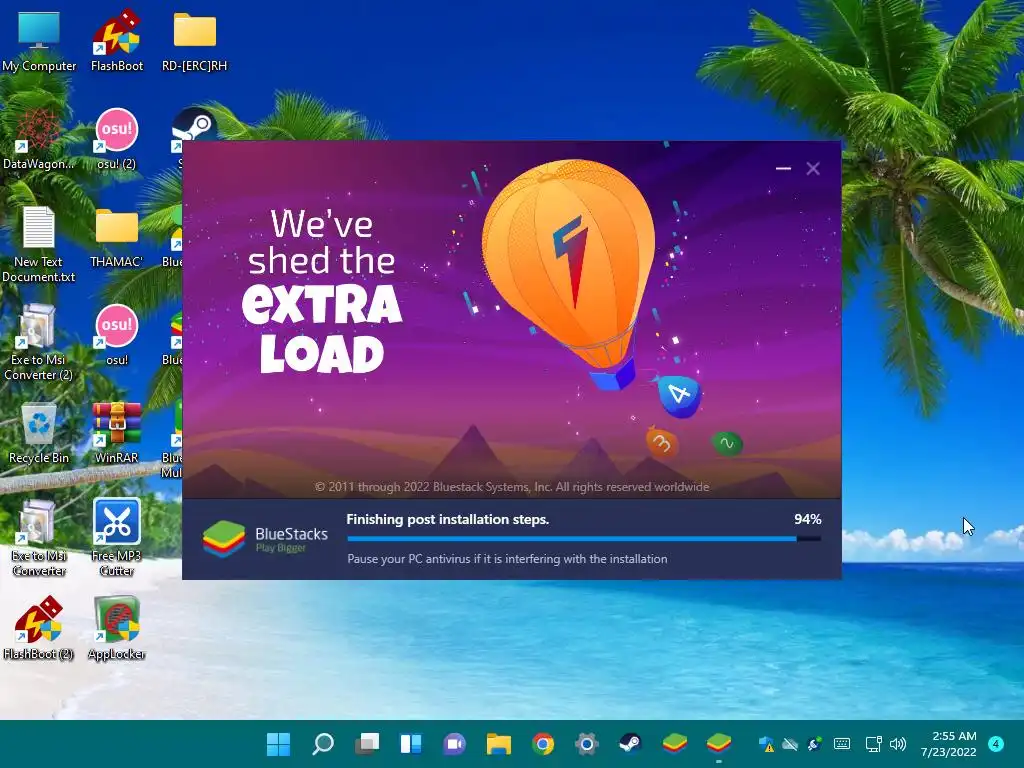Open Steam from the taskbar
The height and width of the screenshot is (768, 1024).
pyautogui.click(x=630, y=744)
